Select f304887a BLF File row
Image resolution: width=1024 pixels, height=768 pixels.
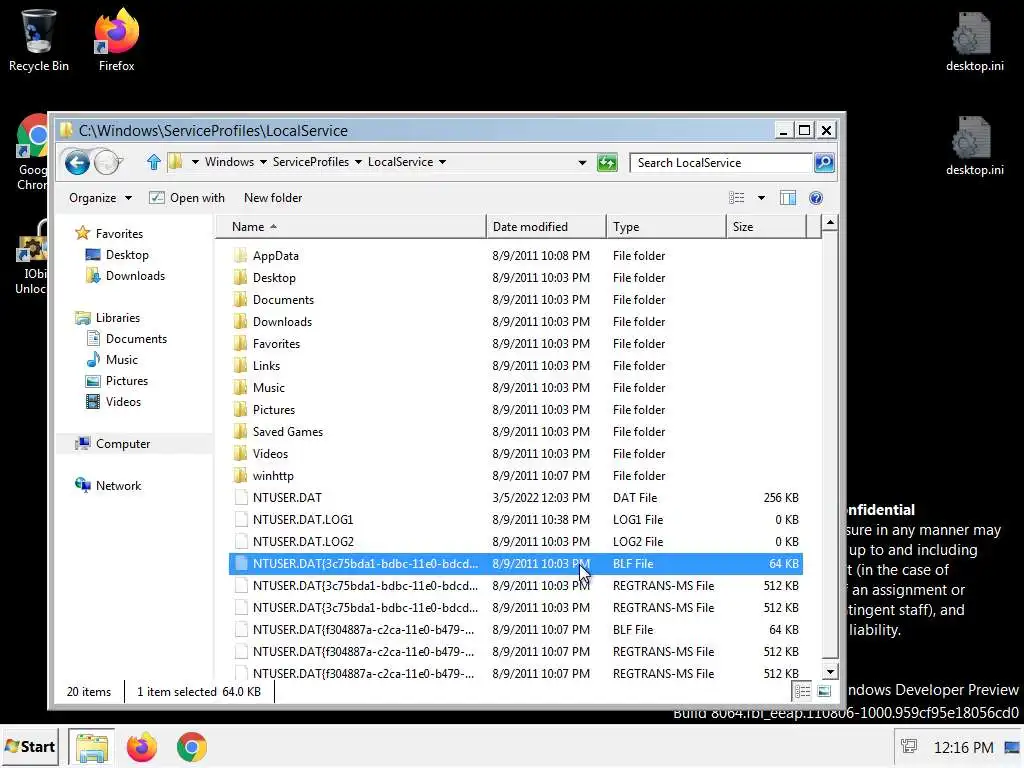(x=516, y=630)
